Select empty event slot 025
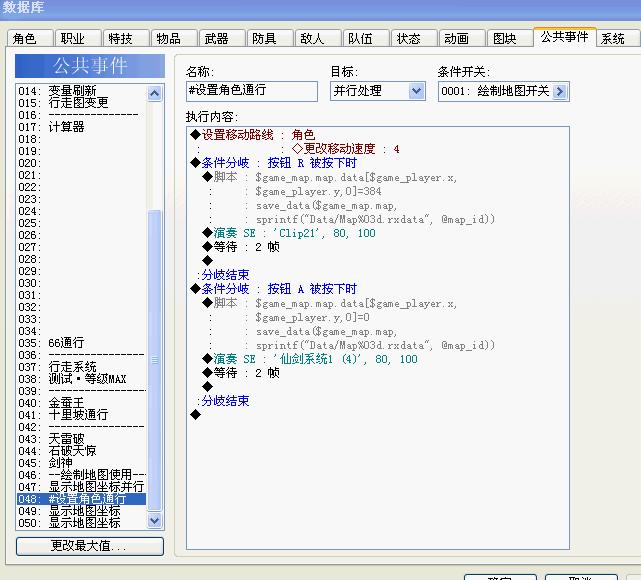The height and width of the screenshot is (580, 641). pos(81,223)
